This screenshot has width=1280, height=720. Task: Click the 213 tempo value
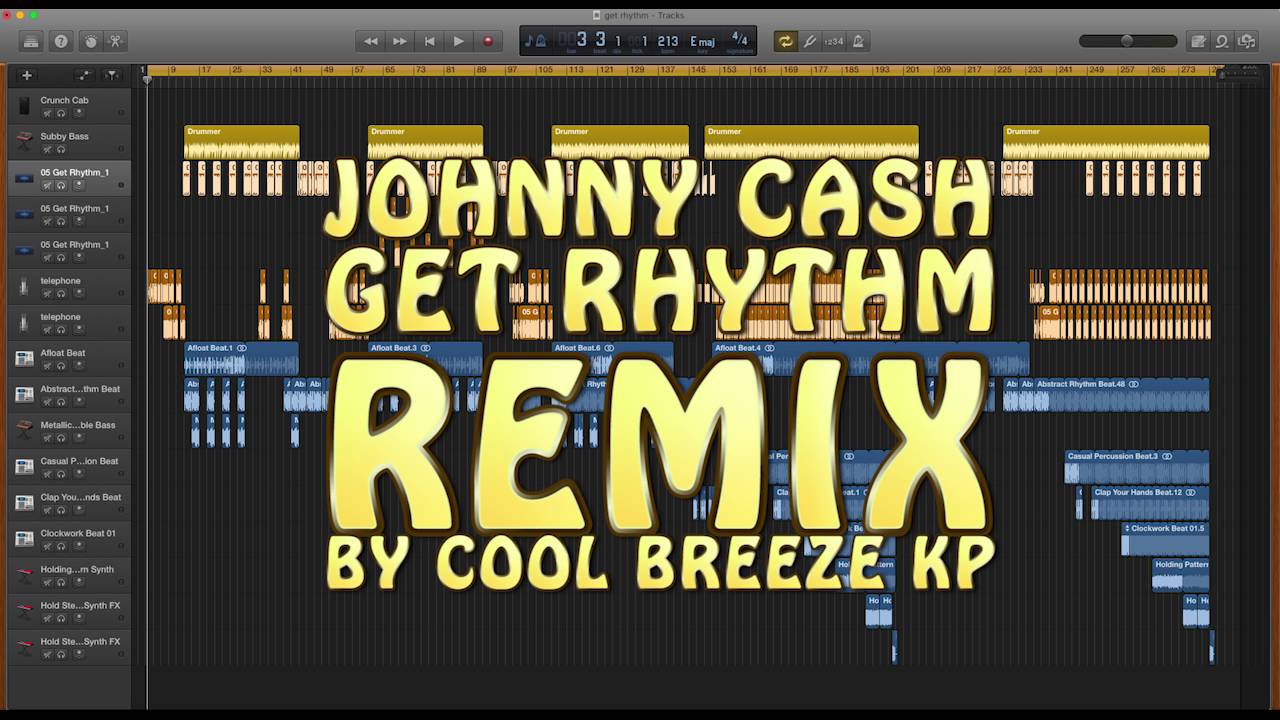[668, 41]
